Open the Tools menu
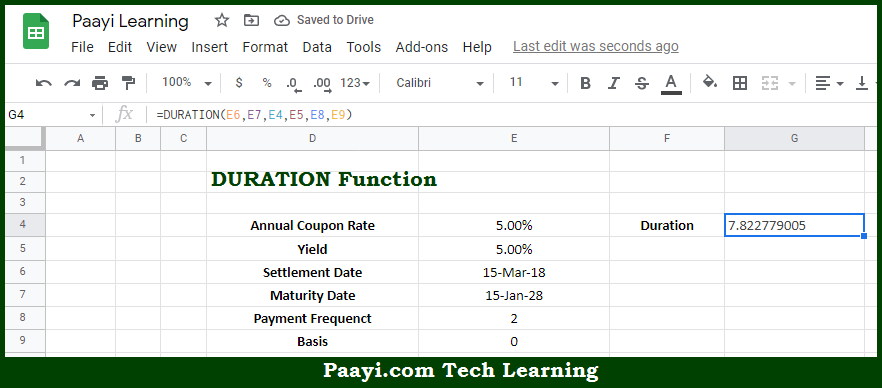The height and width of the screenshot is (388, 882). (363, 47)
